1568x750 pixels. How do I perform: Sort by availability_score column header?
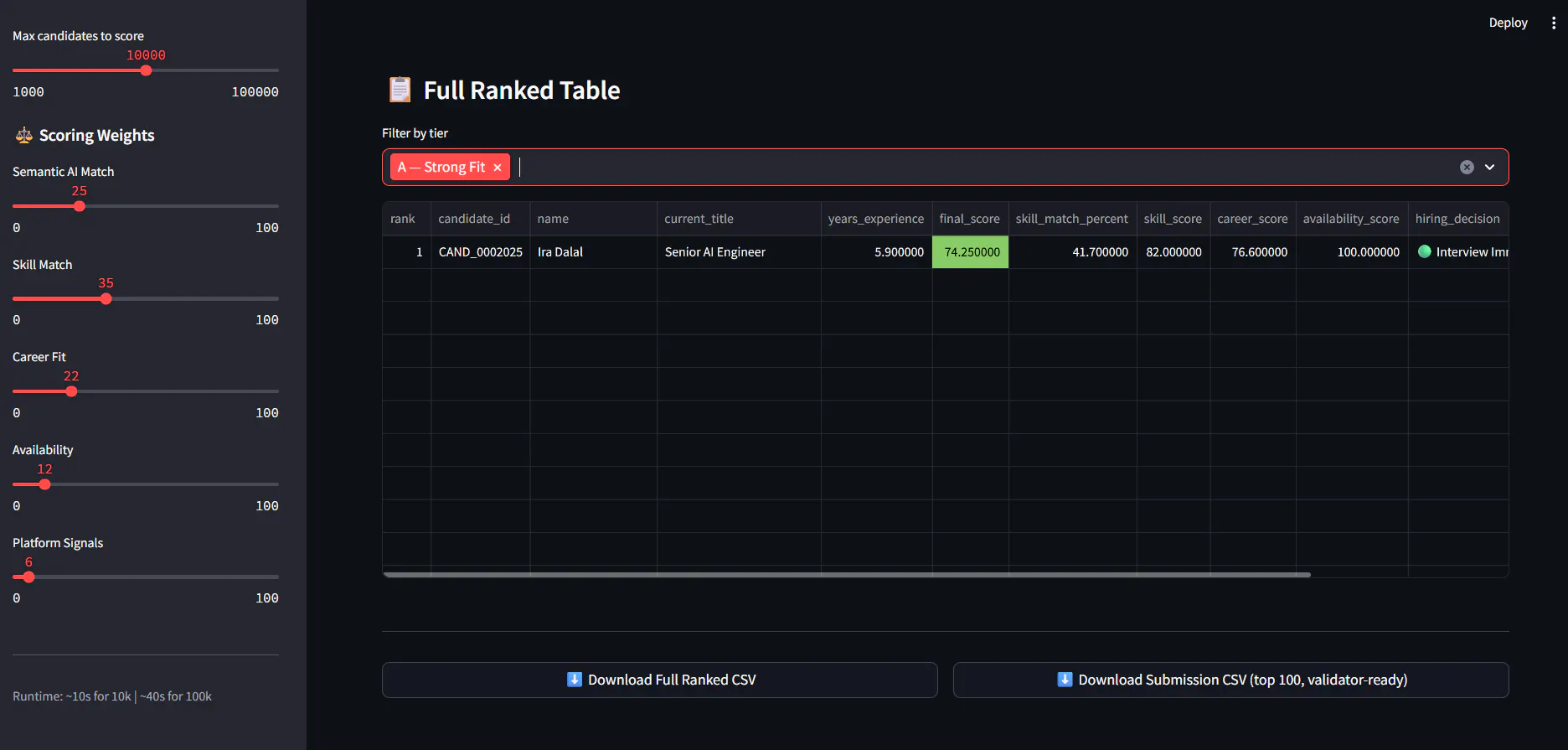point(1352,219)
